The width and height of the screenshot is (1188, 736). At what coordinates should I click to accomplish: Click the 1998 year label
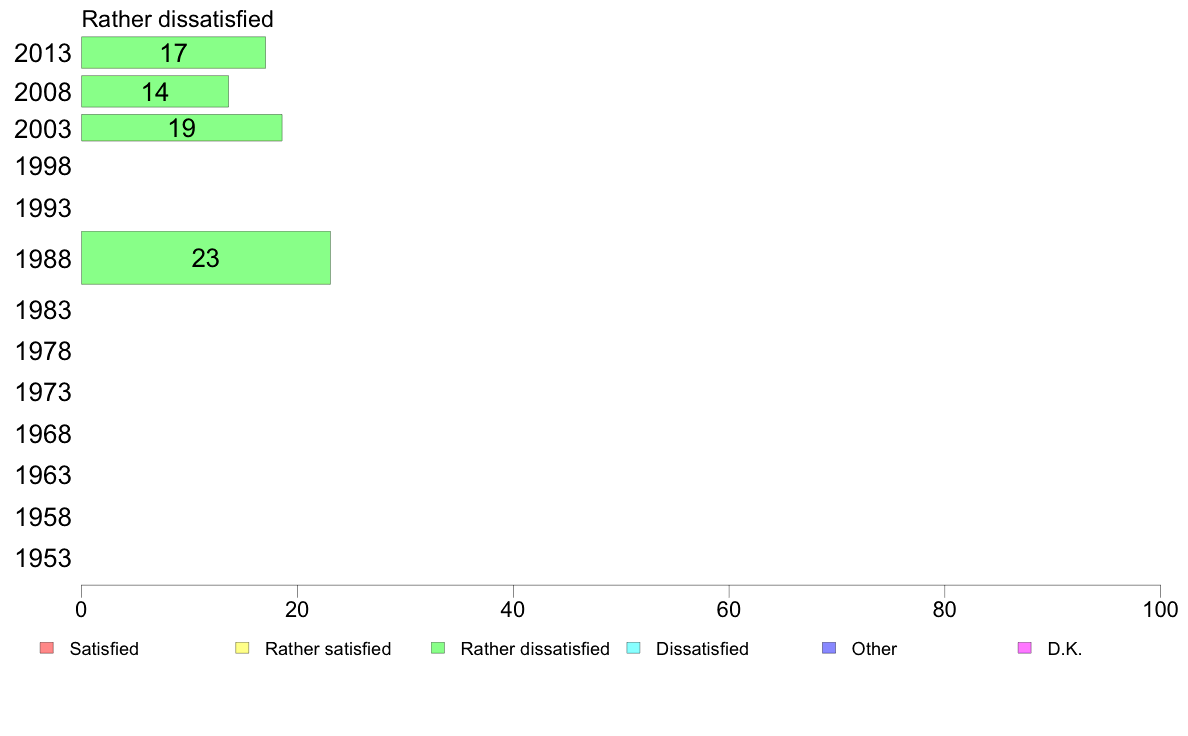[43, 167]
